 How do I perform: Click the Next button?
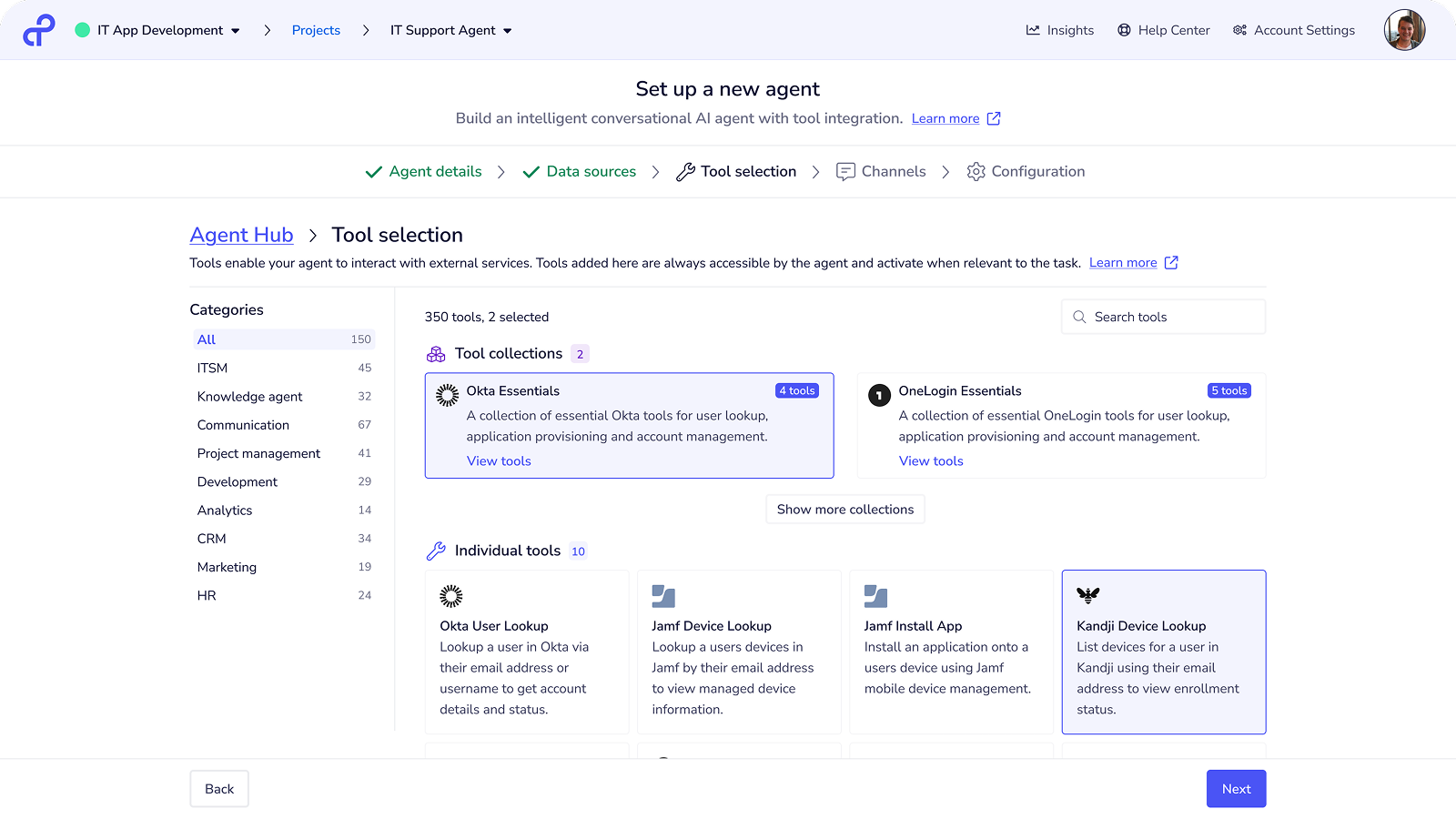click(1236, 789)
